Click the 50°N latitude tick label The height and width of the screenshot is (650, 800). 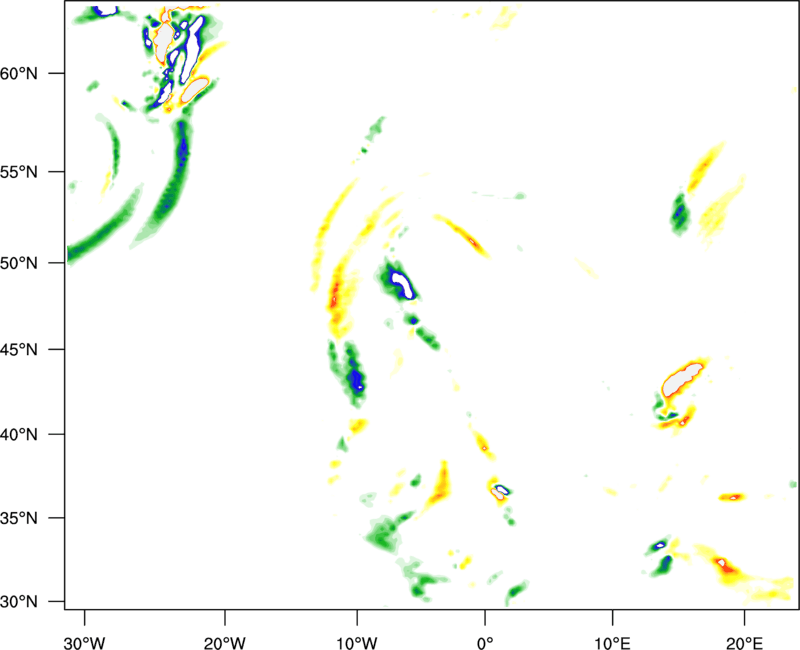pyautogui.click(x=19, y=263)
